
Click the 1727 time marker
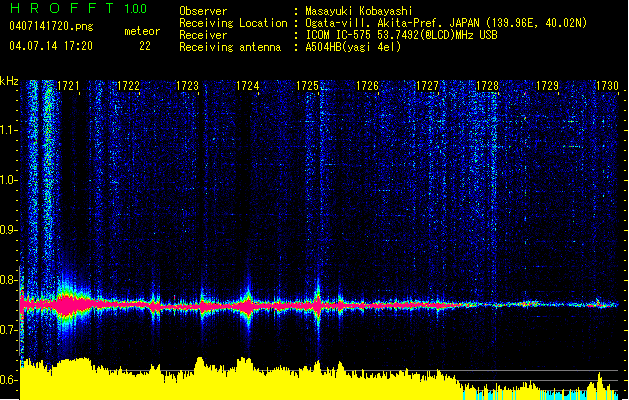[x=428, y=86]
